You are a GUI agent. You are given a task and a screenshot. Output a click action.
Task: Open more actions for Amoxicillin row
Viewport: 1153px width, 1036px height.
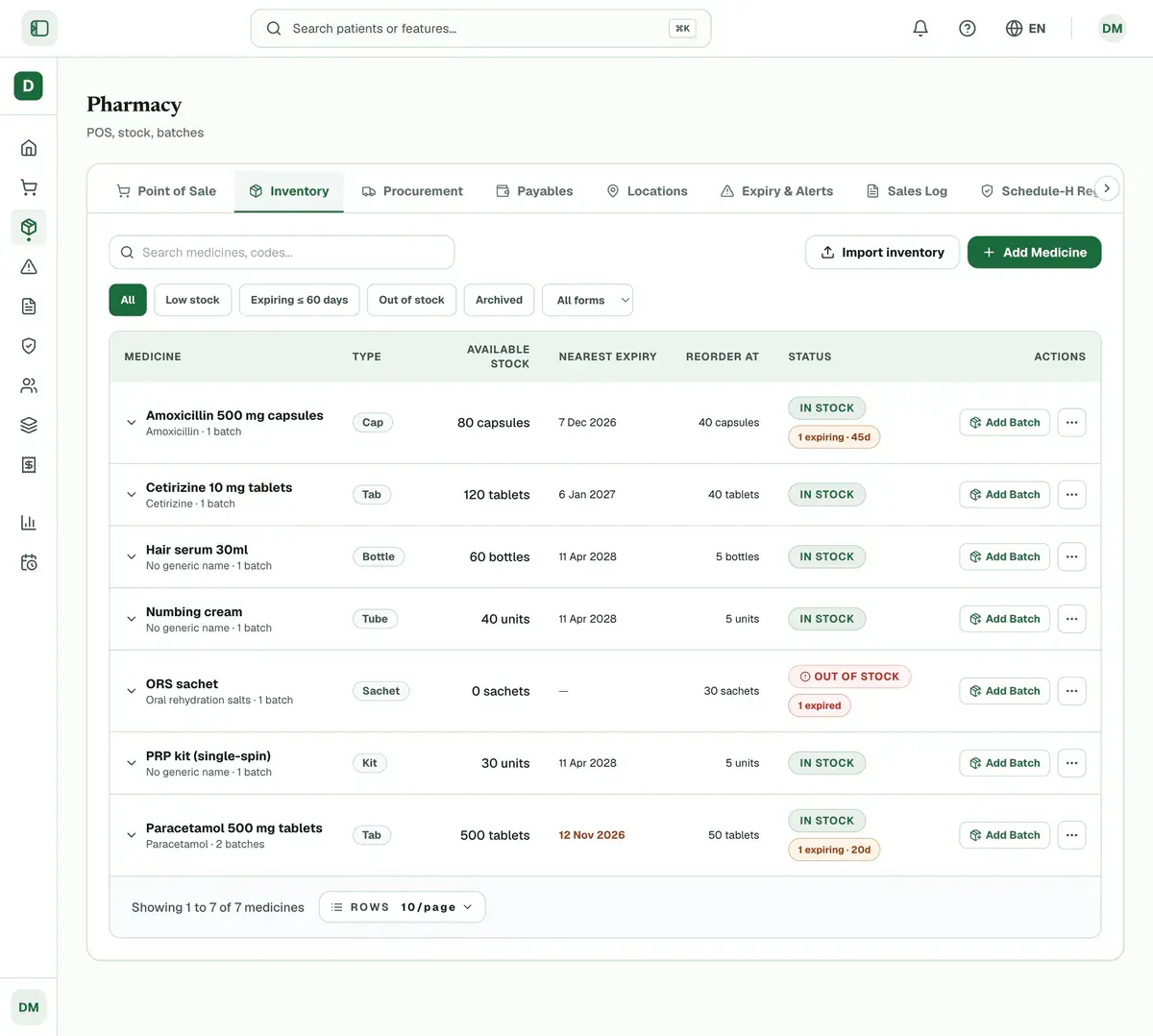tap(1072, 423)
